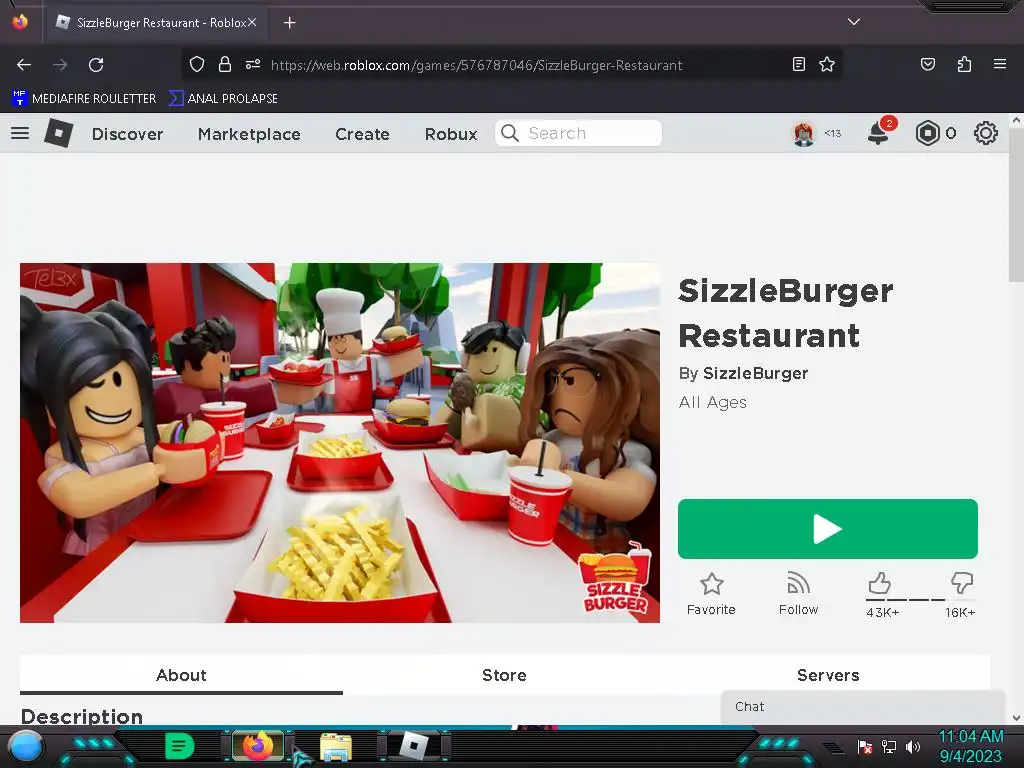Click the page vertical scrollbar thumb
Screen dimensions: 1024x768
(x=1016, y=206)
